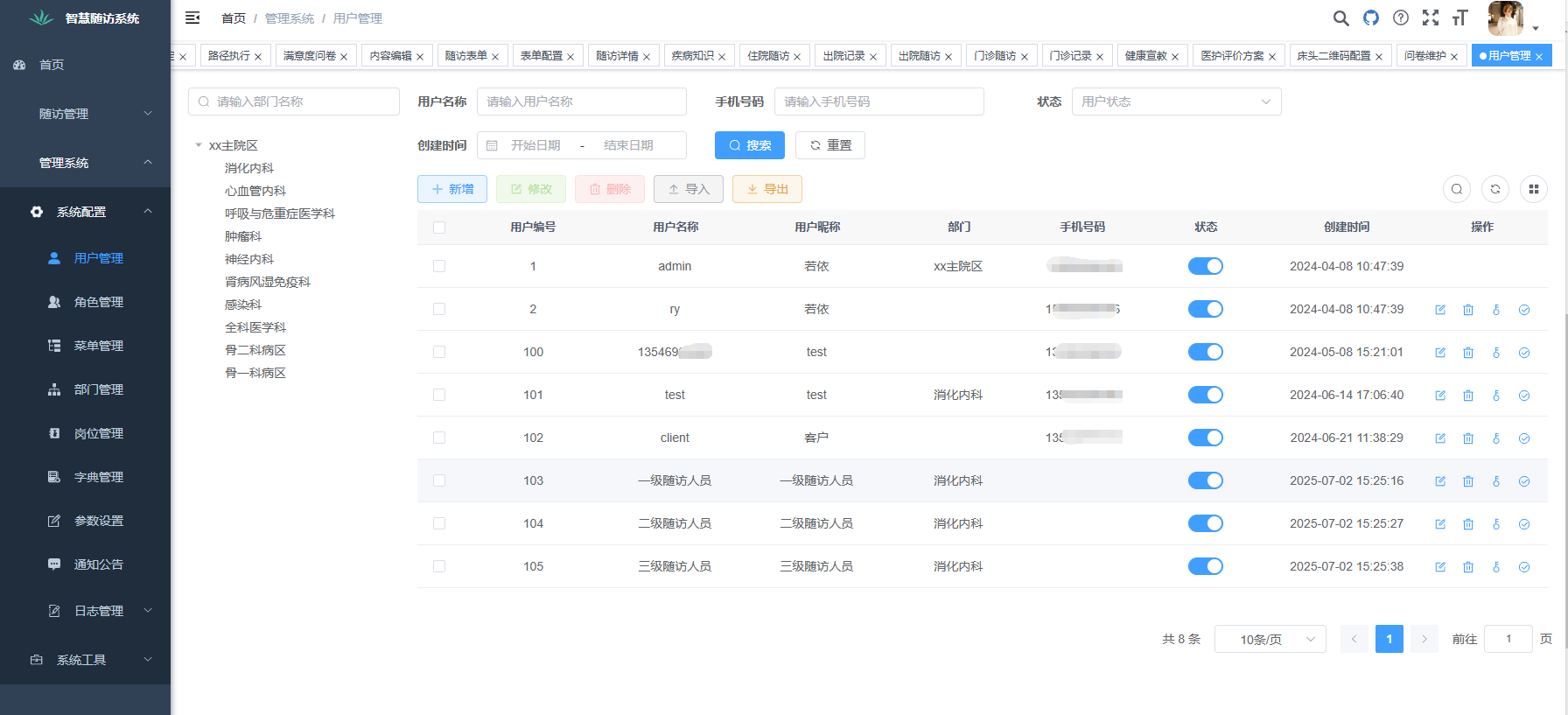Click the 搜索 search button
This screenshot has width=1568, height=715.
750,145
